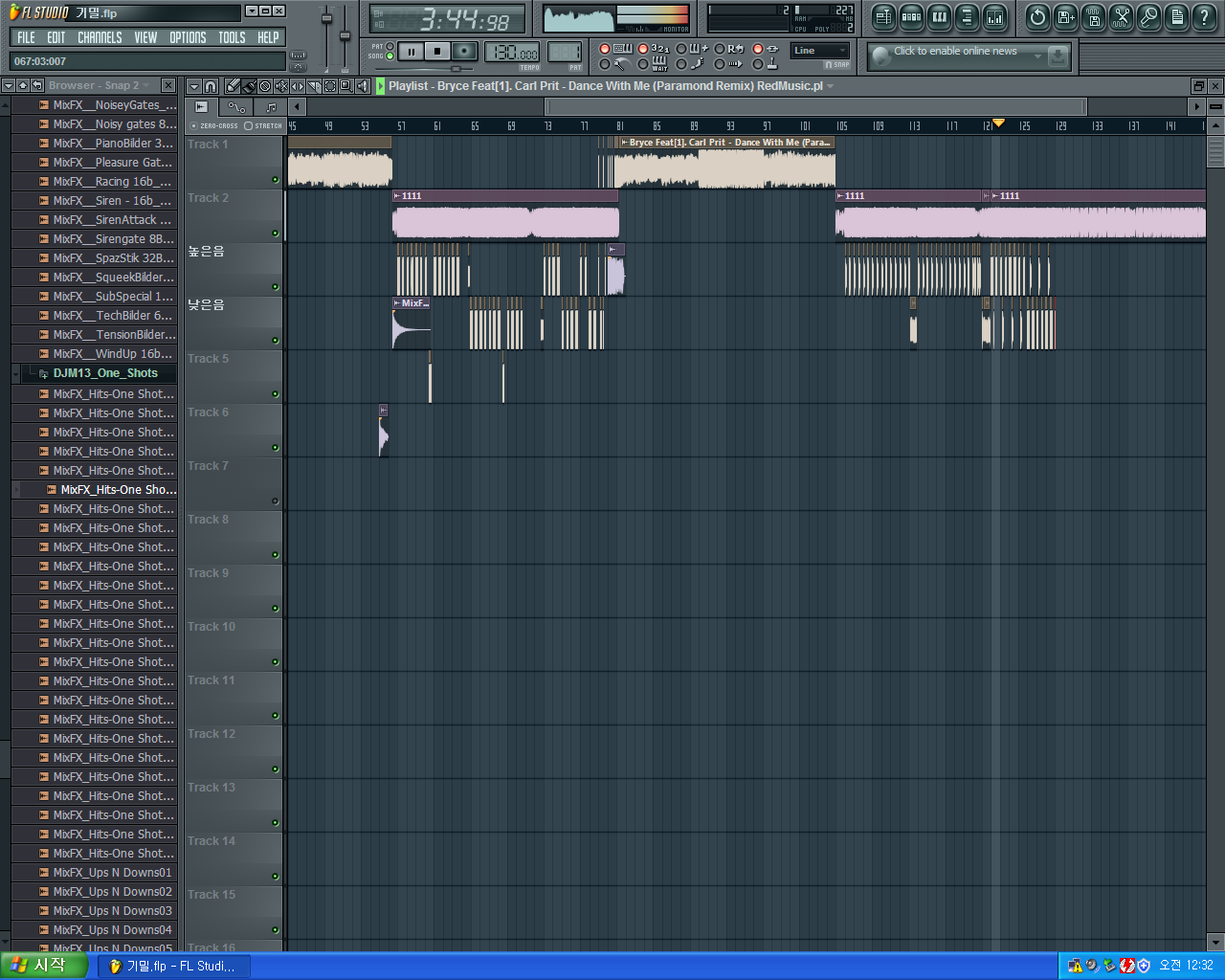This screenshot has width=1225, height=980.
Task: Switch playback to PAT mode
Action: (390, 46)
